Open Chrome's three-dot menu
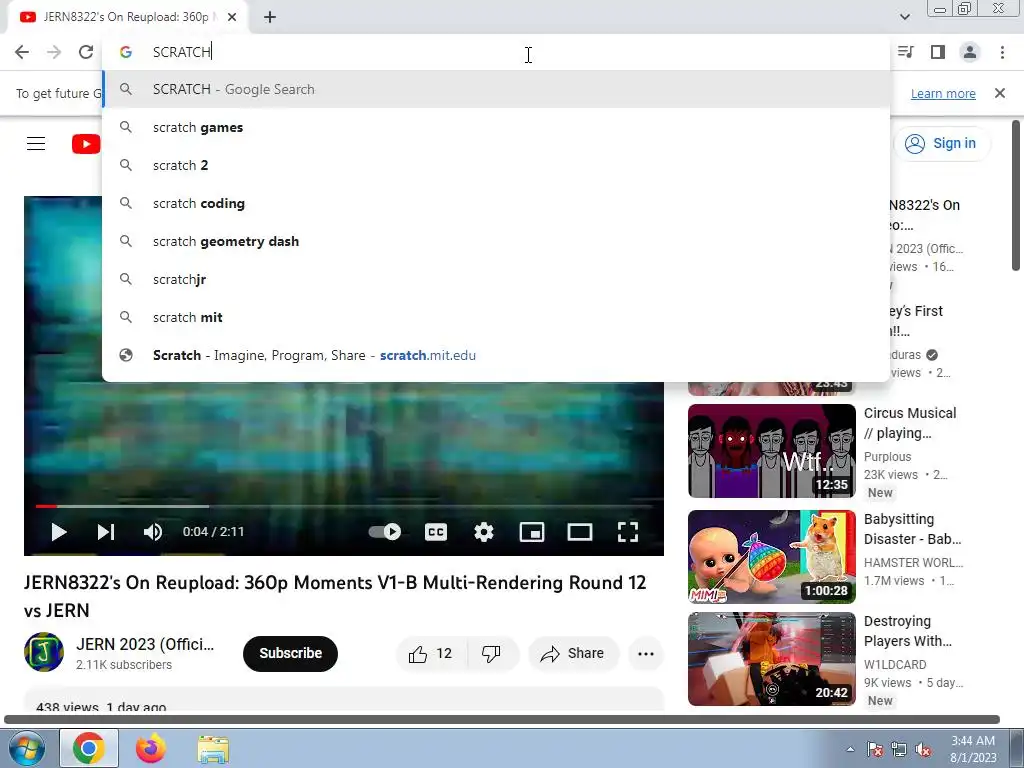Viewport: 1024px width, 768px height. [1002, 52]
